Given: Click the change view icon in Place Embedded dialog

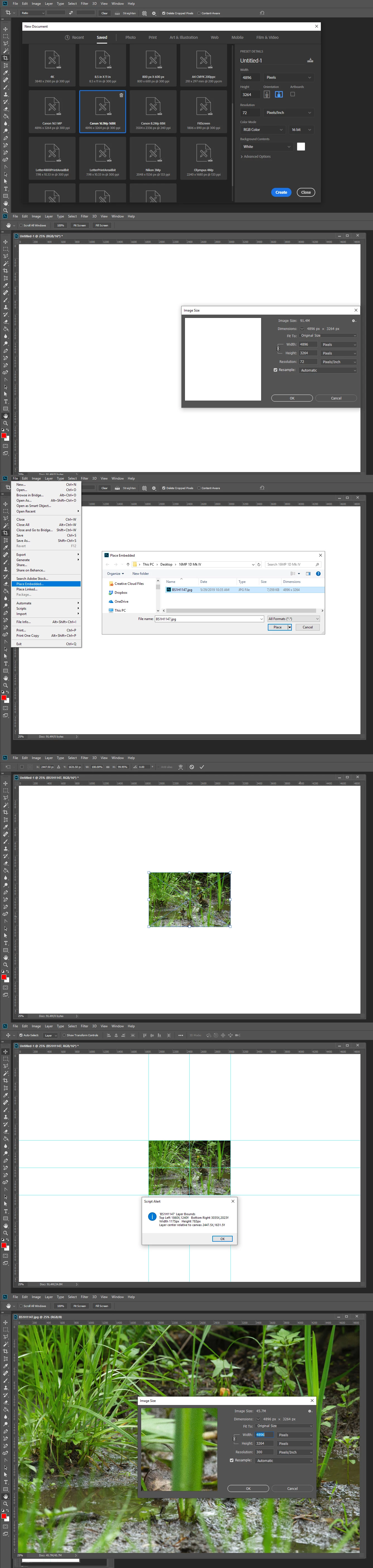Looking at the screenshot, I should pyautogui.click(x=293, y=573).
